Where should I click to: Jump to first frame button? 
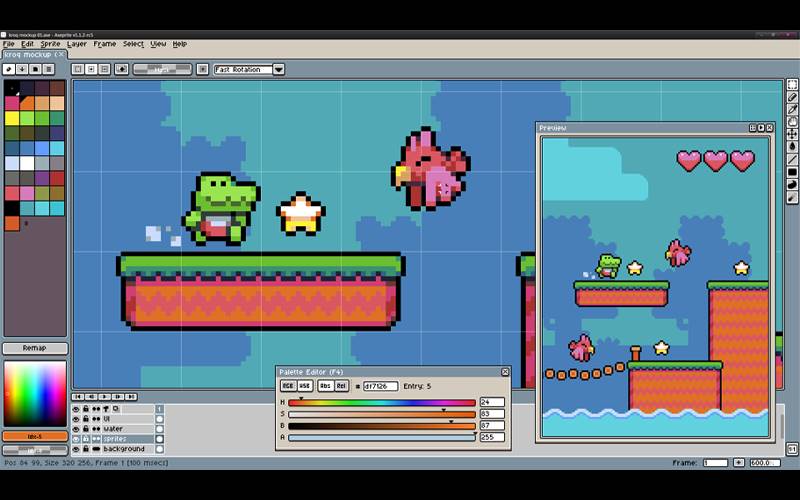click(x=77, y=397)
